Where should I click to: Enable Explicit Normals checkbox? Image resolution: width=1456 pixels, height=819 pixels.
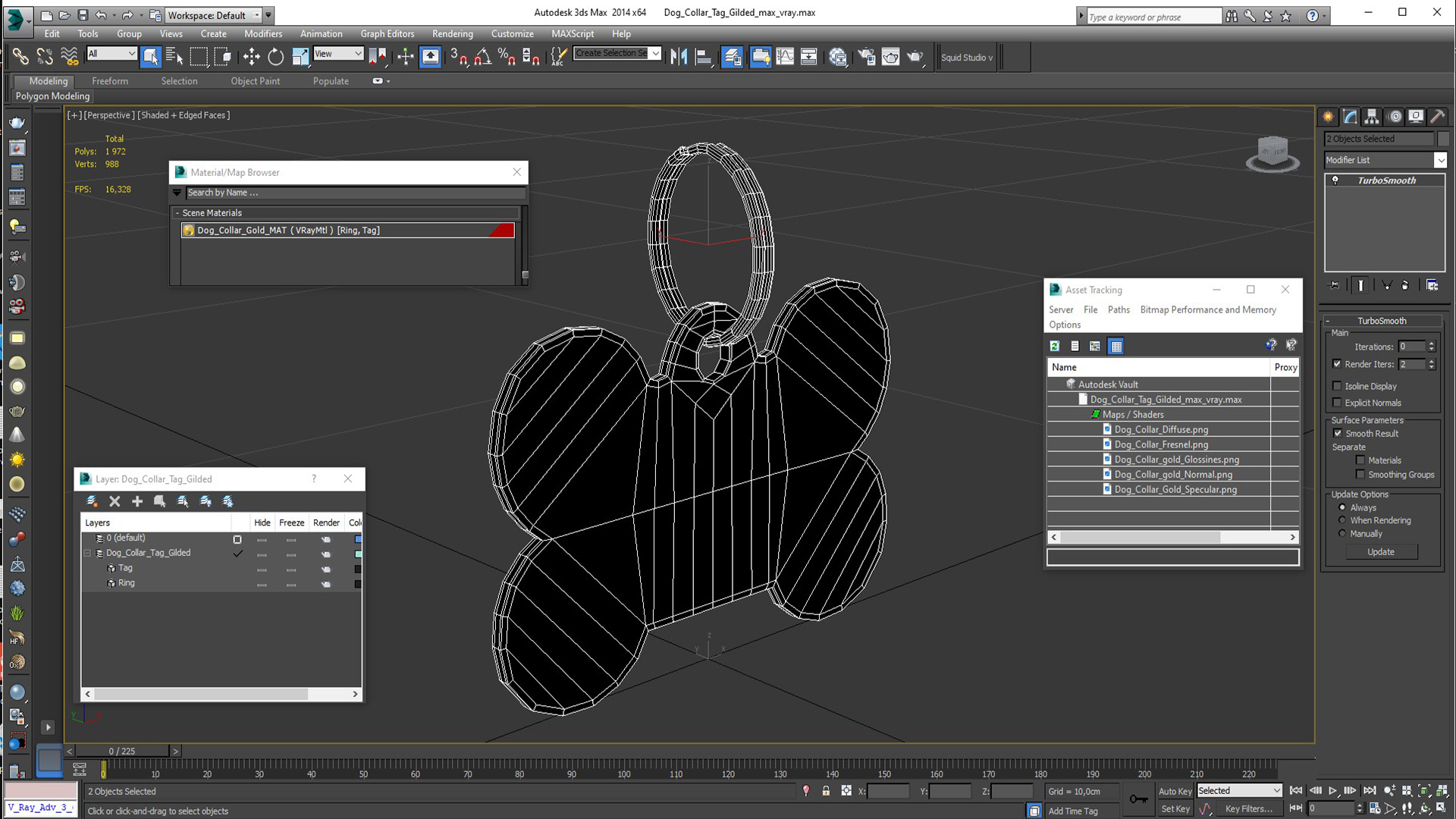[x=1337, y=403]
